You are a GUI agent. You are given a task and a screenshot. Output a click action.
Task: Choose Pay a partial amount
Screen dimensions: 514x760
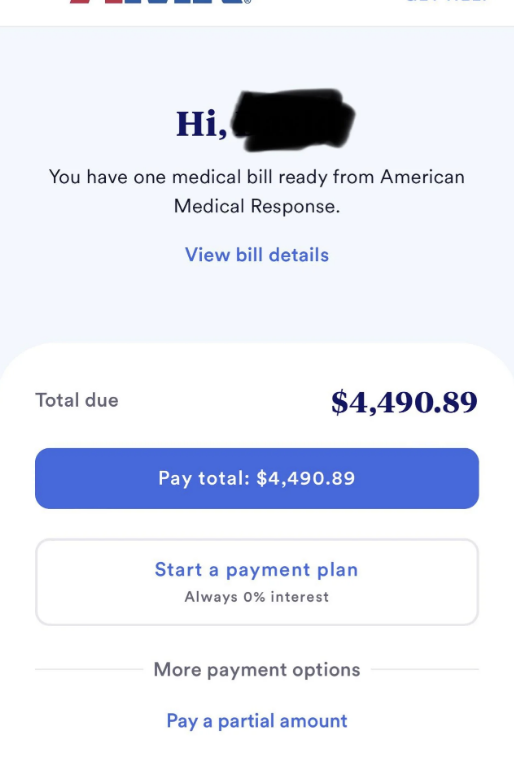point(257,721)
